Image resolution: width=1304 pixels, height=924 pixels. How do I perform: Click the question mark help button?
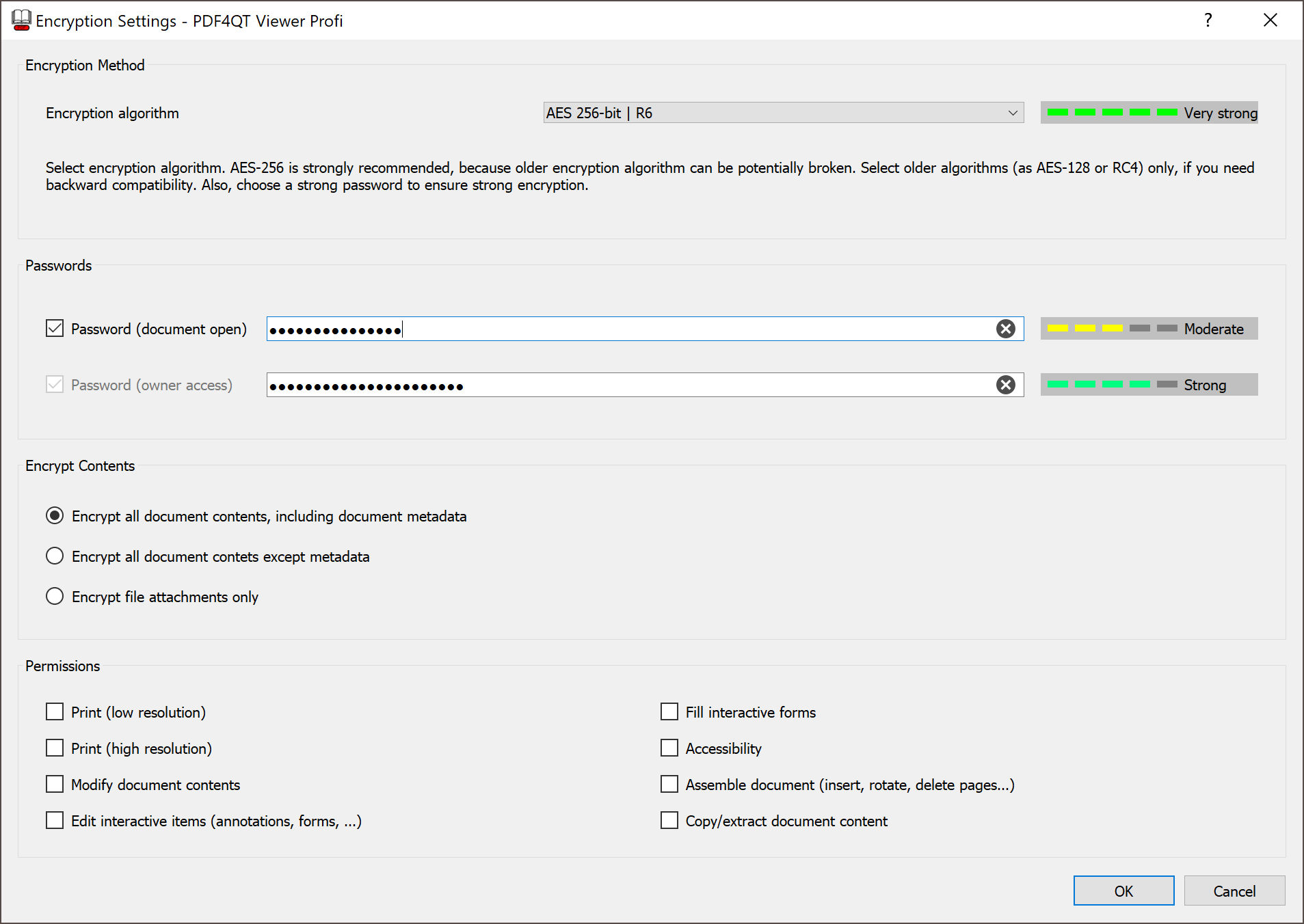click(1208, 21)
